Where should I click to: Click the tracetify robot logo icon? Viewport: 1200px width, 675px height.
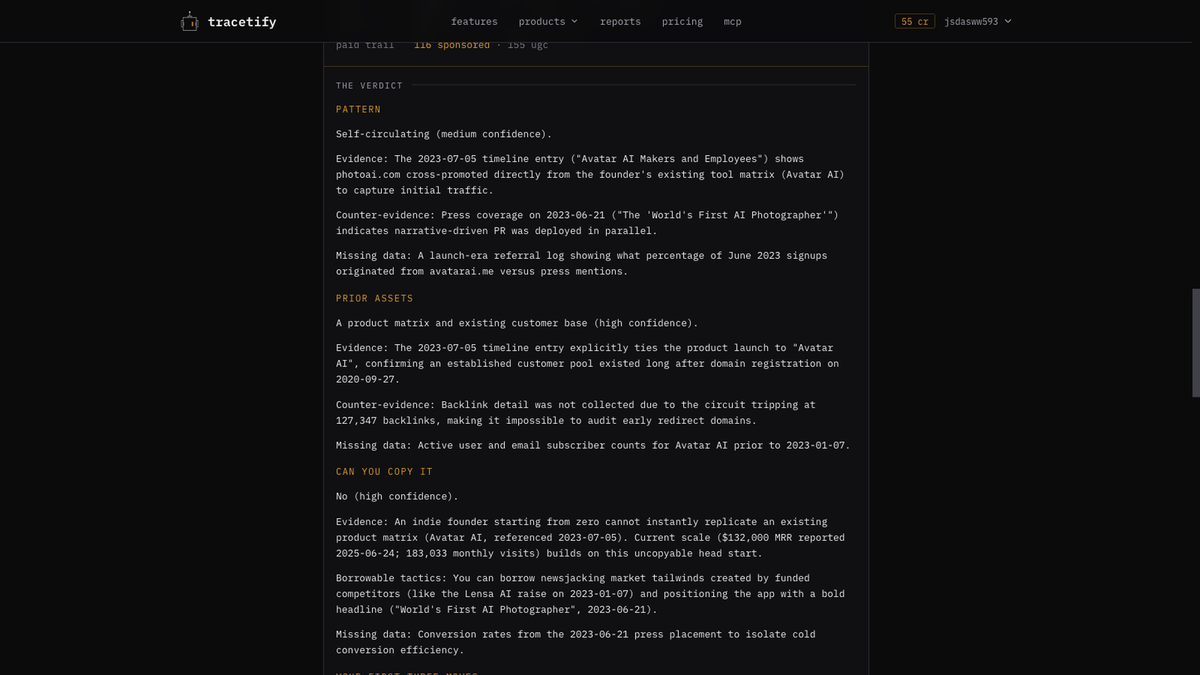190,21
